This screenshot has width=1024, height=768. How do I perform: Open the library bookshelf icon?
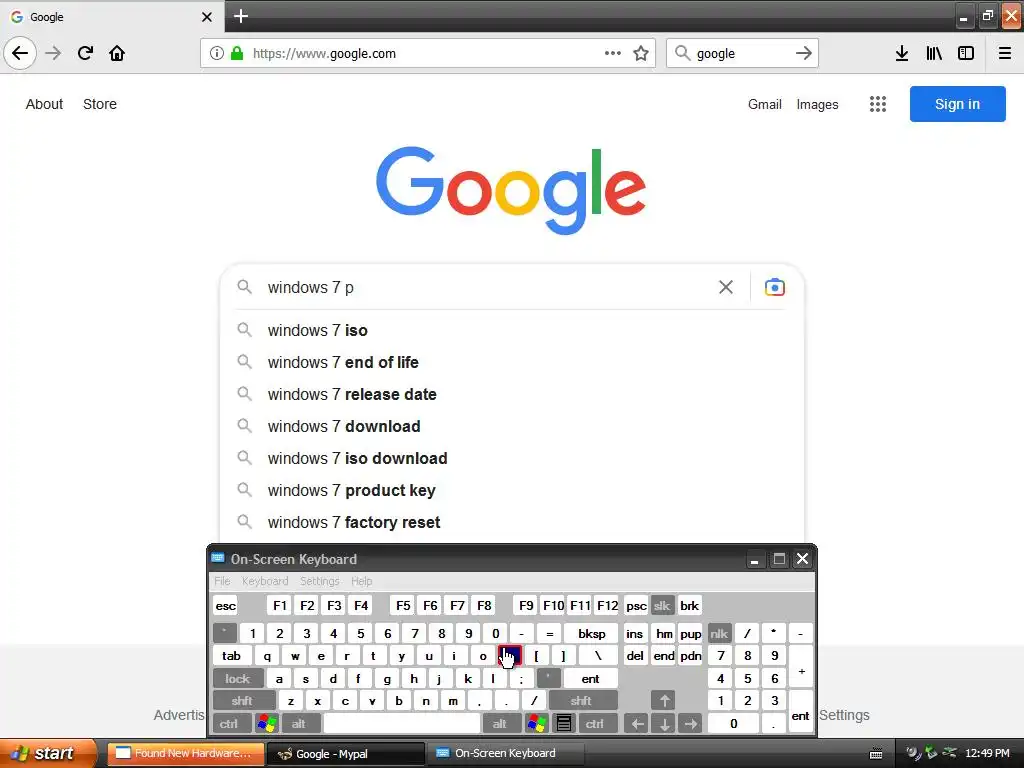(x=934, y=53)
